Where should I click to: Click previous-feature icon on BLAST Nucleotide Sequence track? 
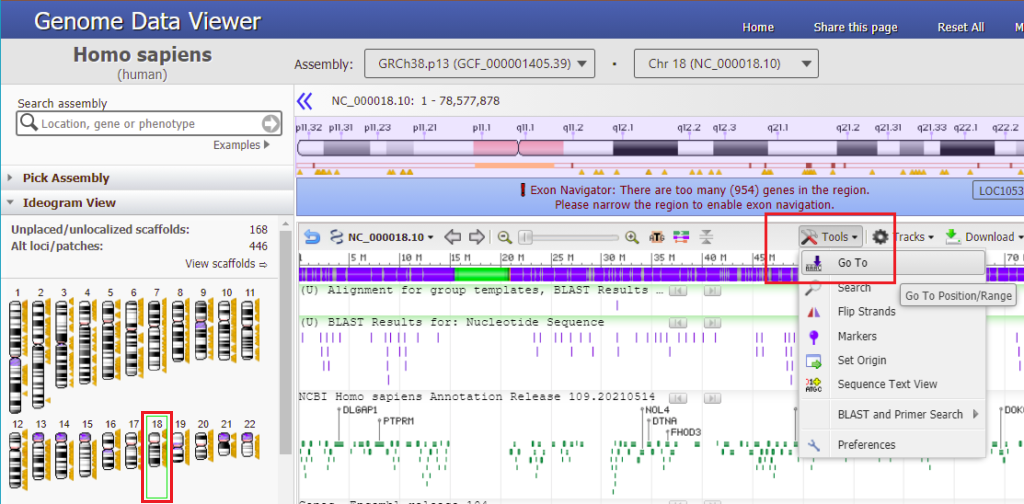point(679,323)
